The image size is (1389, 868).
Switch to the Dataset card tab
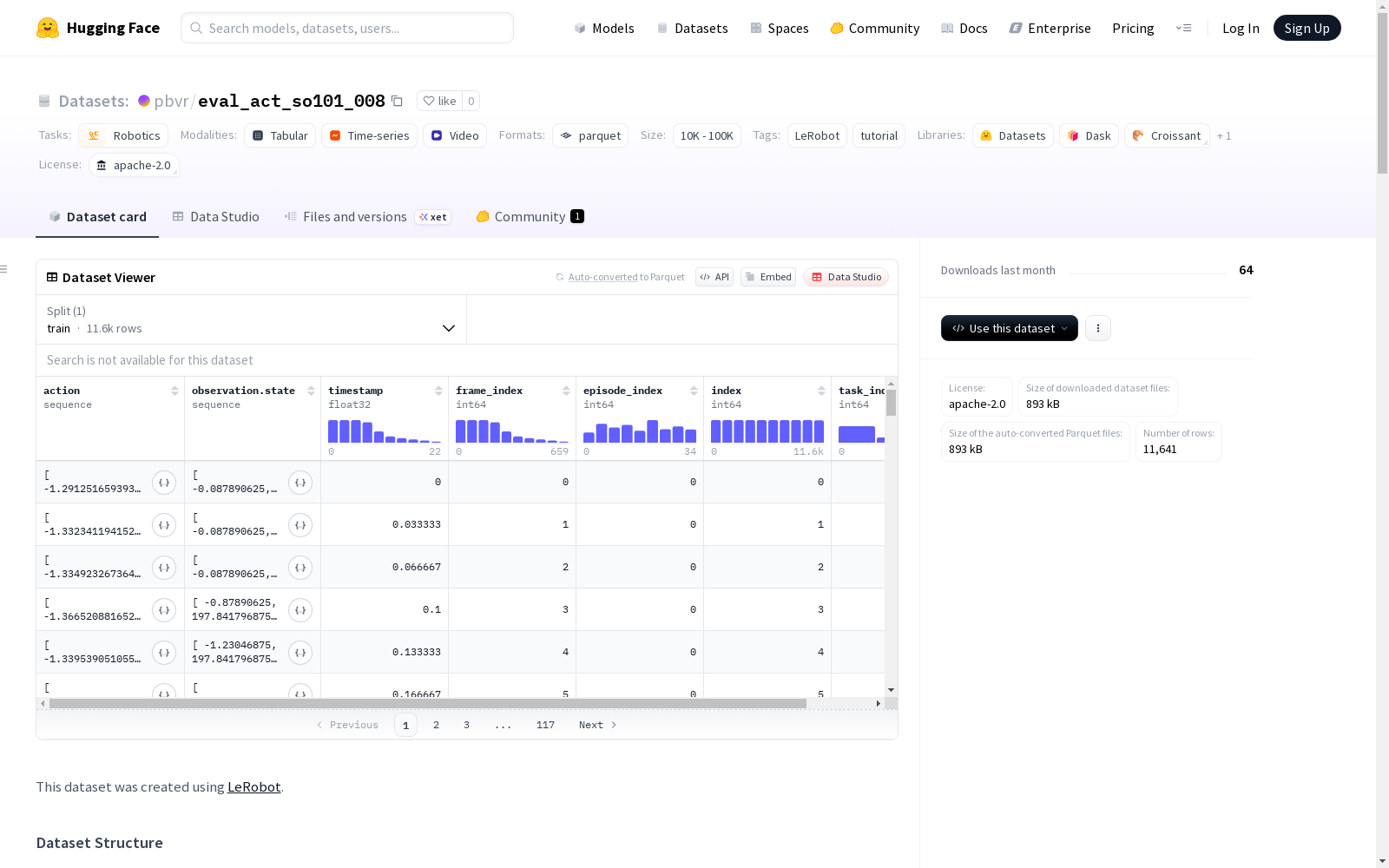pyautogui.click(x=97, y=217)
